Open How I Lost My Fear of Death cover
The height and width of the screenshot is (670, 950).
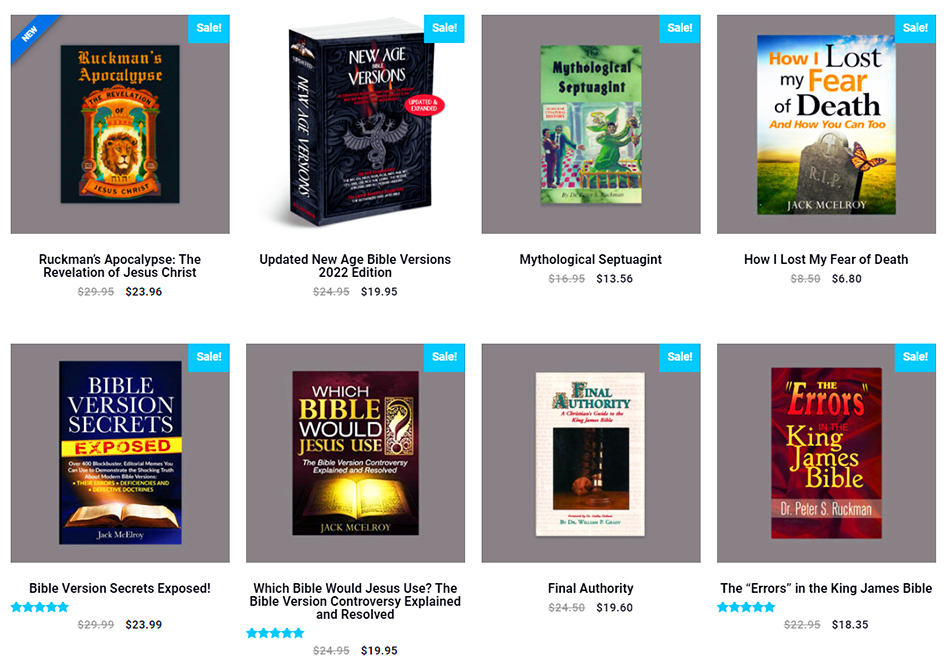[x=826, y=124]
